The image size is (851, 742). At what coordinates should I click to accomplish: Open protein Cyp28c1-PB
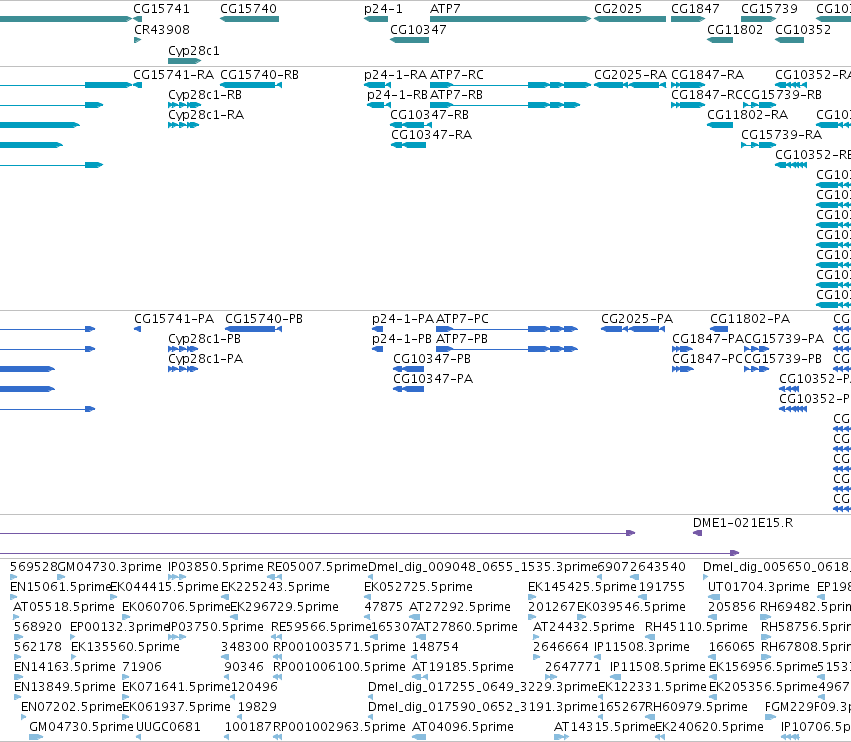(204, 339)
